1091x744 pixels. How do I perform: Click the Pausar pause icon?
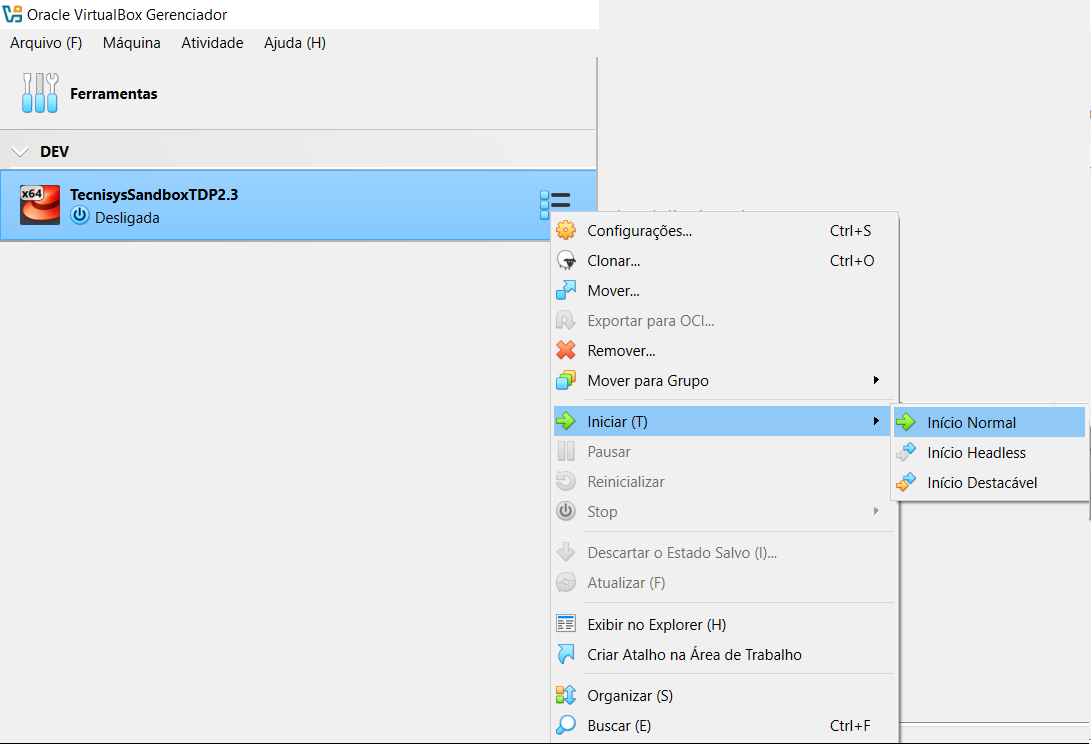[x=566, y=451]
